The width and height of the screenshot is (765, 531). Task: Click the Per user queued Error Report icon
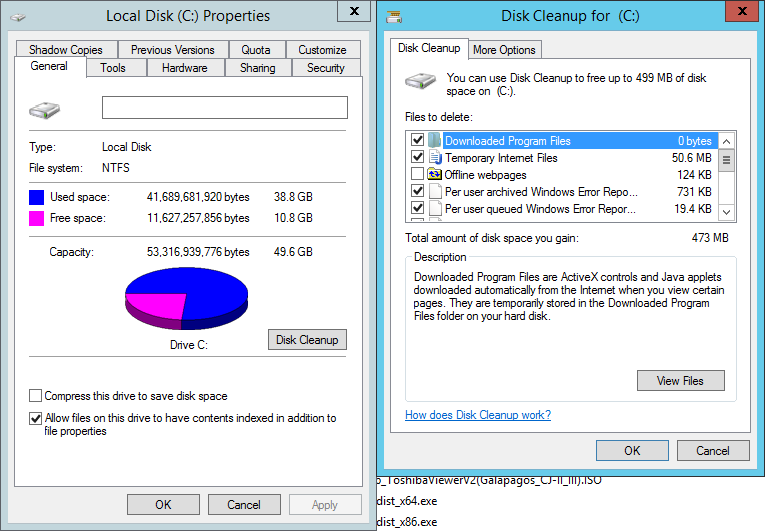[x=435, y=208]
